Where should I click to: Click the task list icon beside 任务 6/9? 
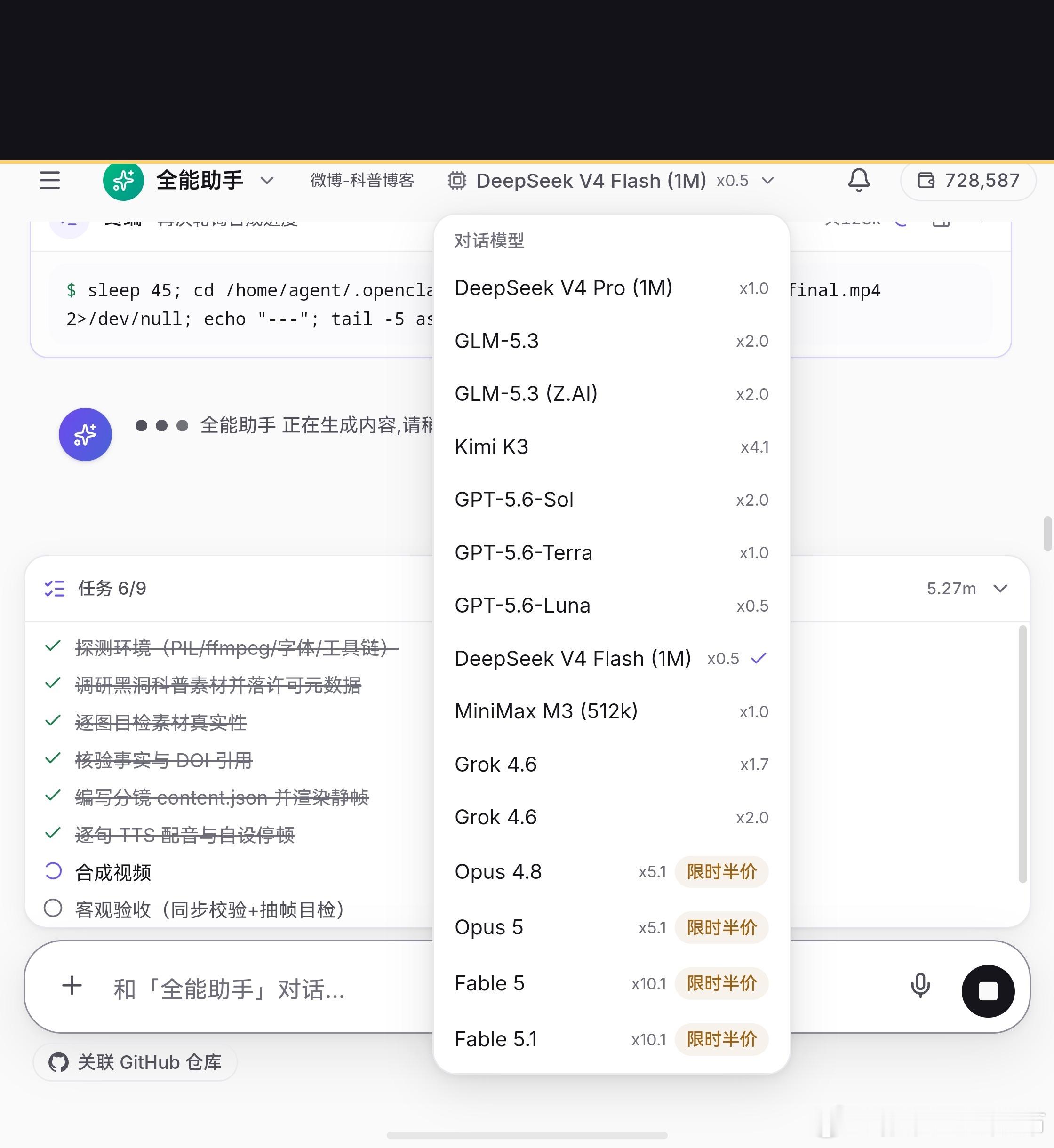tap(54, 588)
